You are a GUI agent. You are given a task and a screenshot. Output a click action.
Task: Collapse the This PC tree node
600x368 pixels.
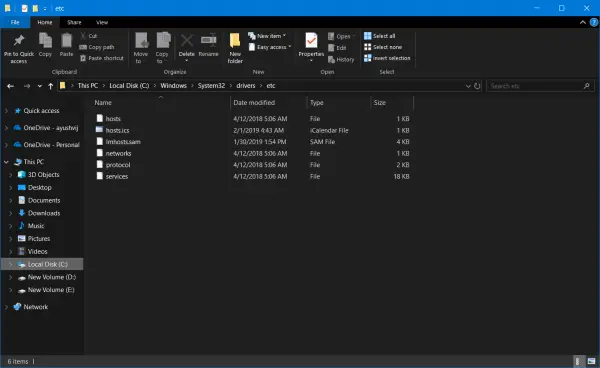[x=6, y=162]
